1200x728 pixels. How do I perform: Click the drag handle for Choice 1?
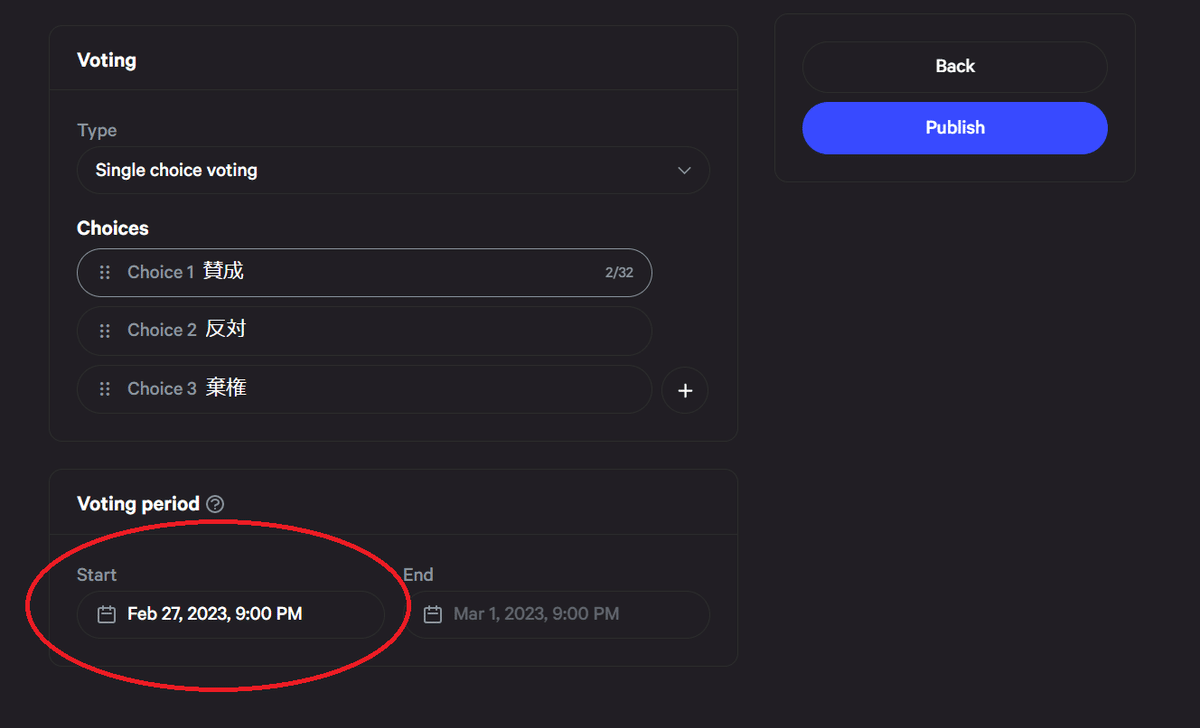(x=105, y=272)
